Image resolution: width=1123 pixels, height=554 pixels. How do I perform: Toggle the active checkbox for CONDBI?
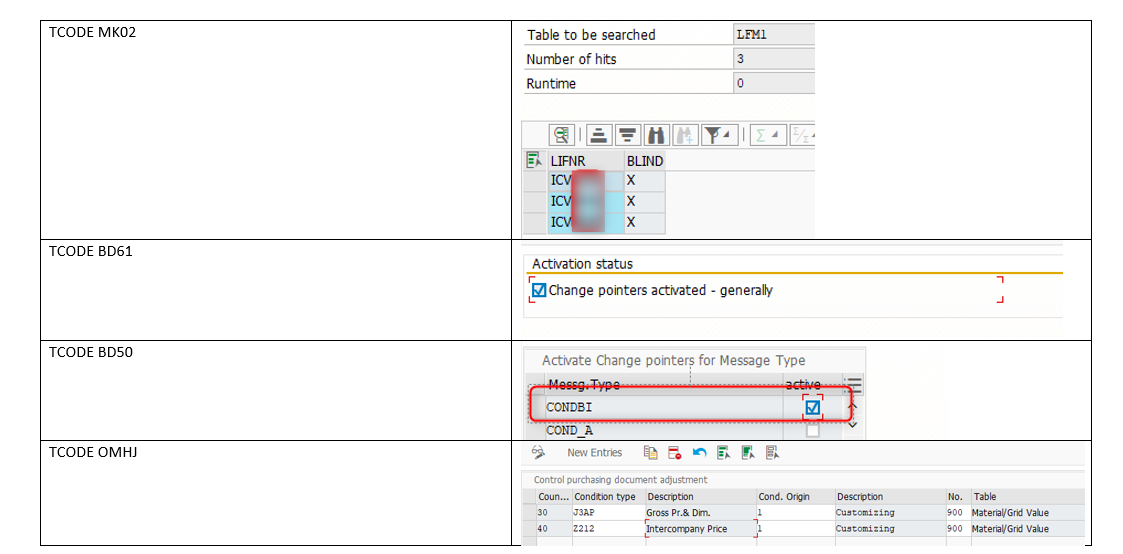click(812, 408)
